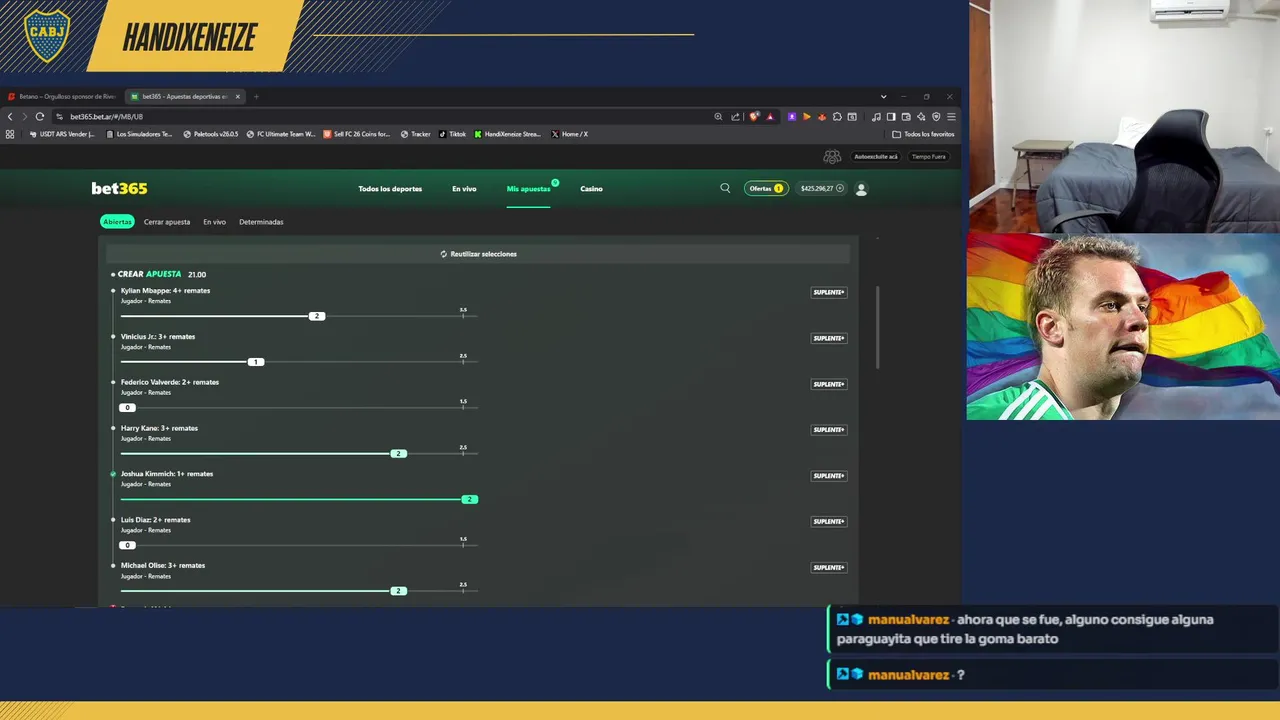Go back with the browser back arrow
The height and width of the screenshot is (720, 1280).
click(x=10, y=116)
